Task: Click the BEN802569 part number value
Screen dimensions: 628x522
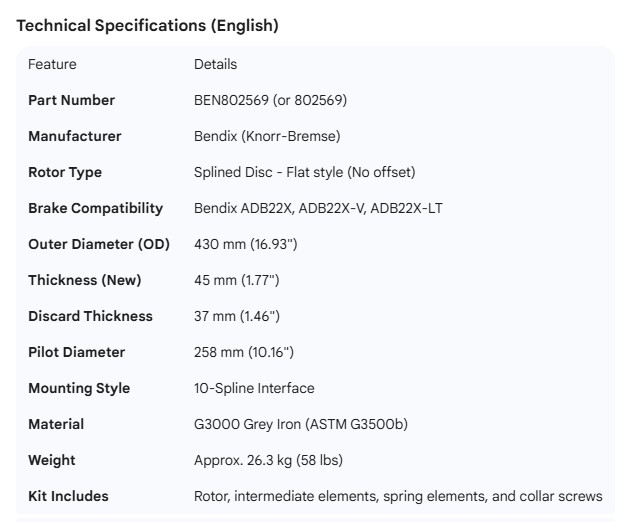Action: point(270,100)
